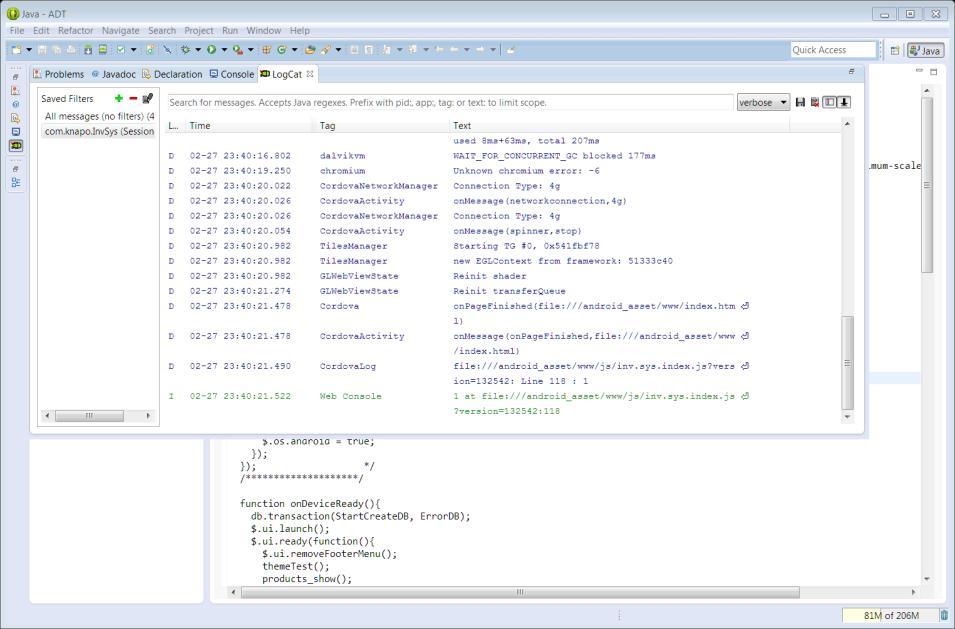
Task: Expand the New wizard dropdown arrow
Action: click(x=29, y=50)
